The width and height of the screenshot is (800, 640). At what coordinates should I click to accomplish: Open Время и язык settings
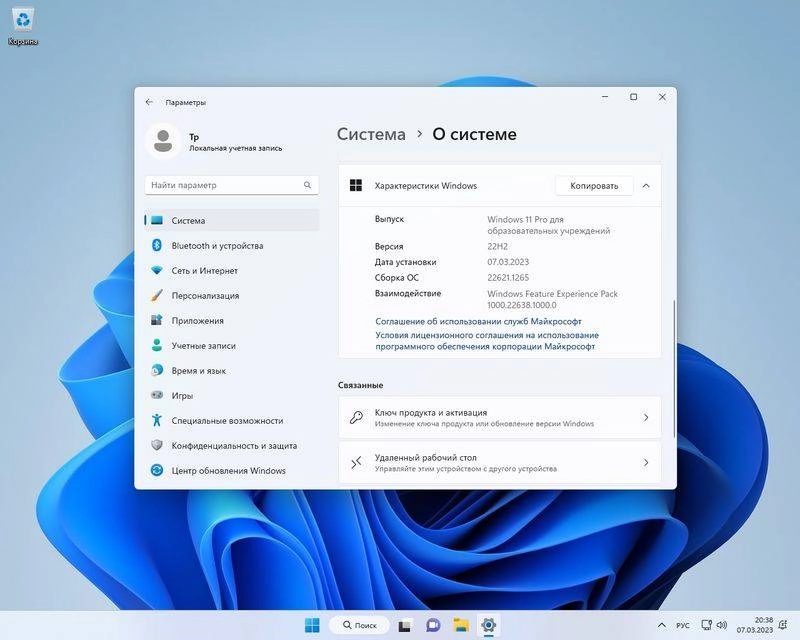pos(232,371)
